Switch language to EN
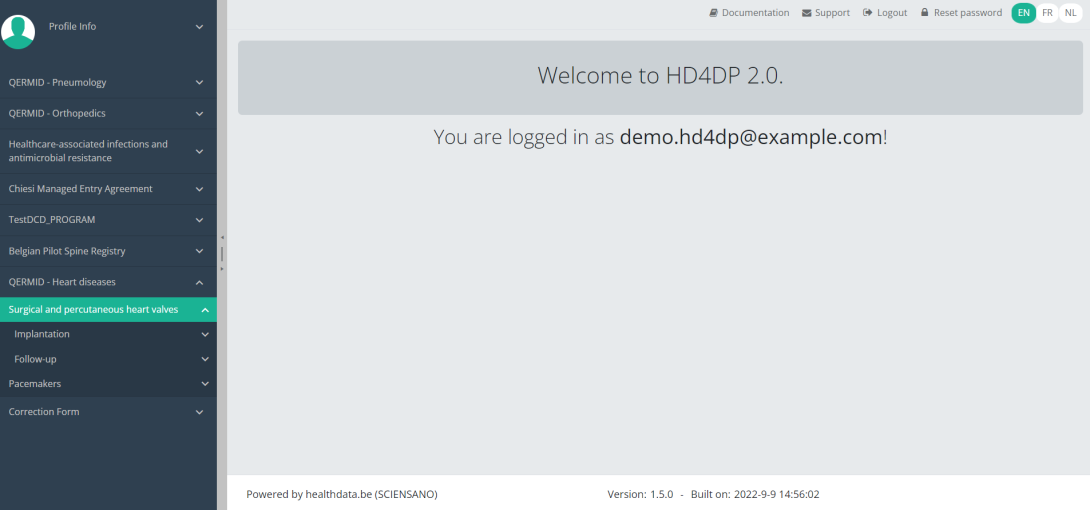The width and height of the screenshot is (1090, 510). 1023,13
